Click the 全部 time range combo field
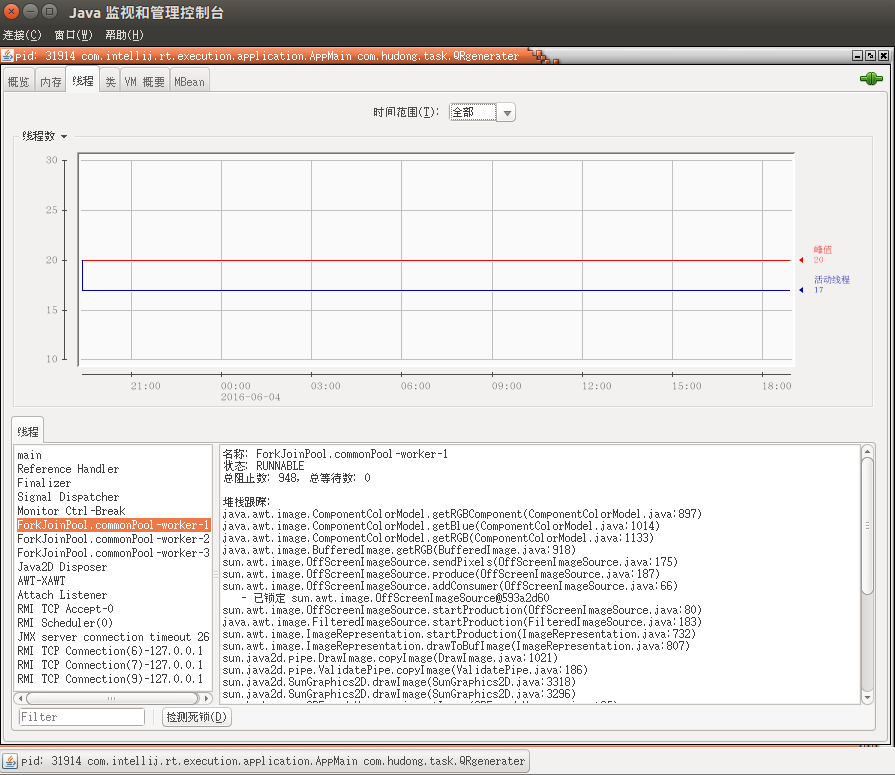 473,112
